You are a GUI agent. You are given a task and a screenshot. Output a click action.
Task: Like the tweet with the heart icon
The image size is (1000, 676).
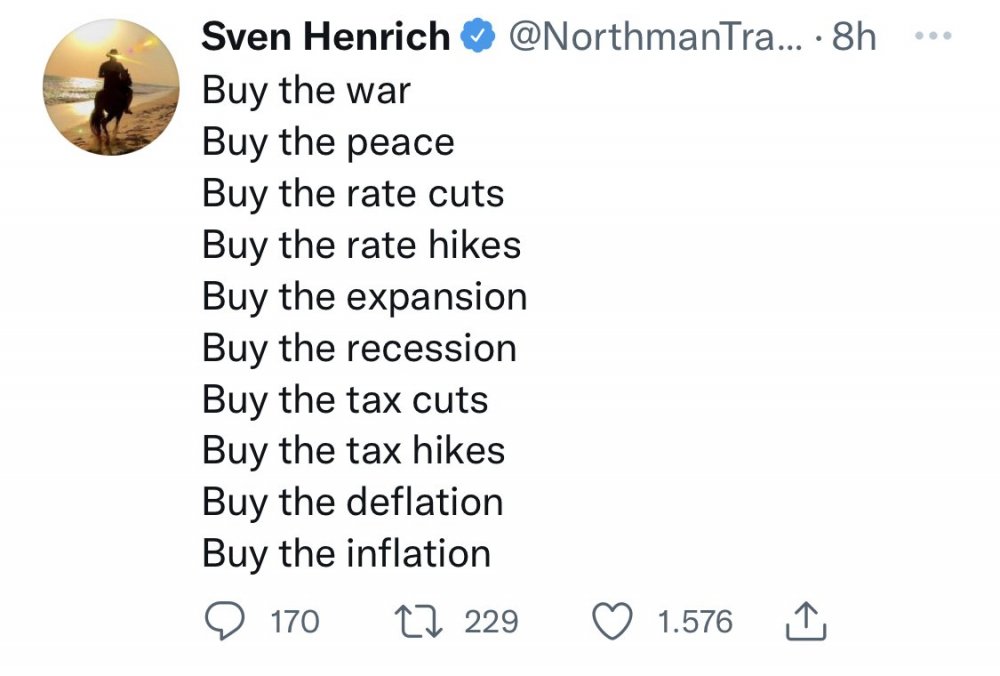614,622
